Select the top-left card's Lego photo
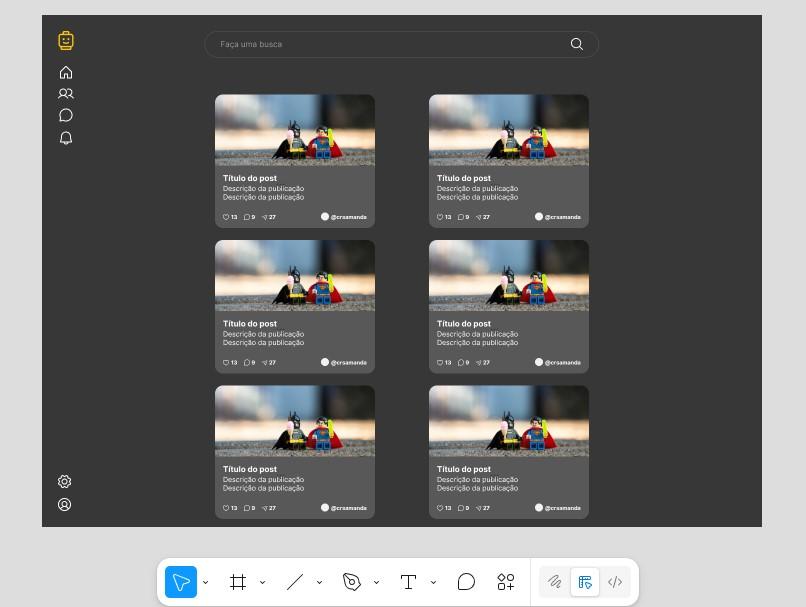 click(295, 130)
